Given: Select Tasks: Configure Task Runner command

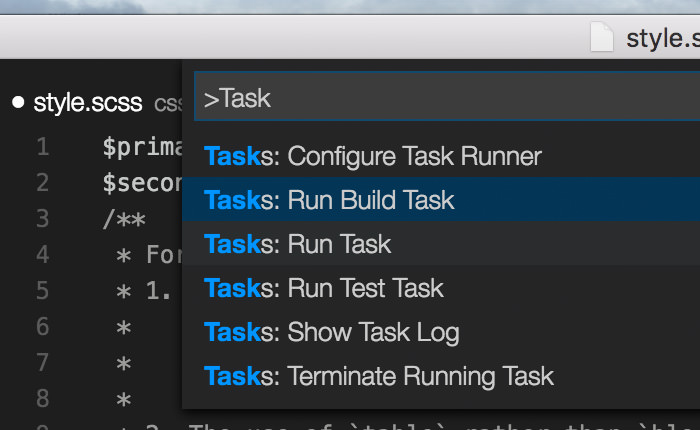Looking at the screenshot, I should click(x=441, y=156).
